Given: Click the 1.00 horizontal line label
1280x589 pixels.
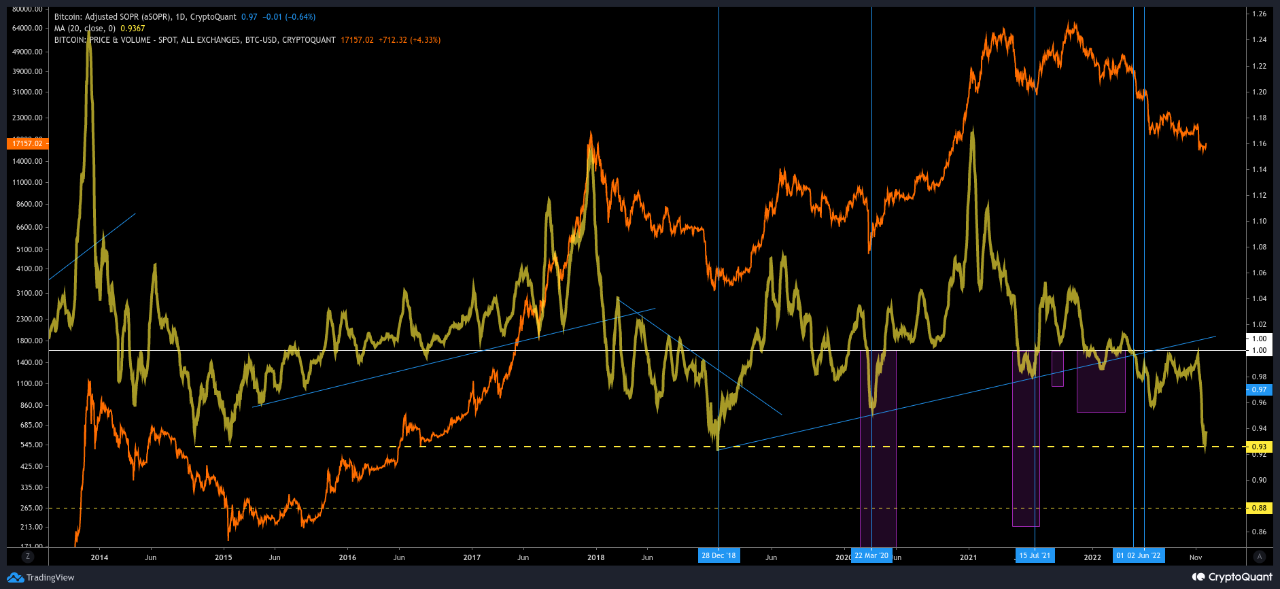Looking at the screenshot, I should coord(1259,350).
